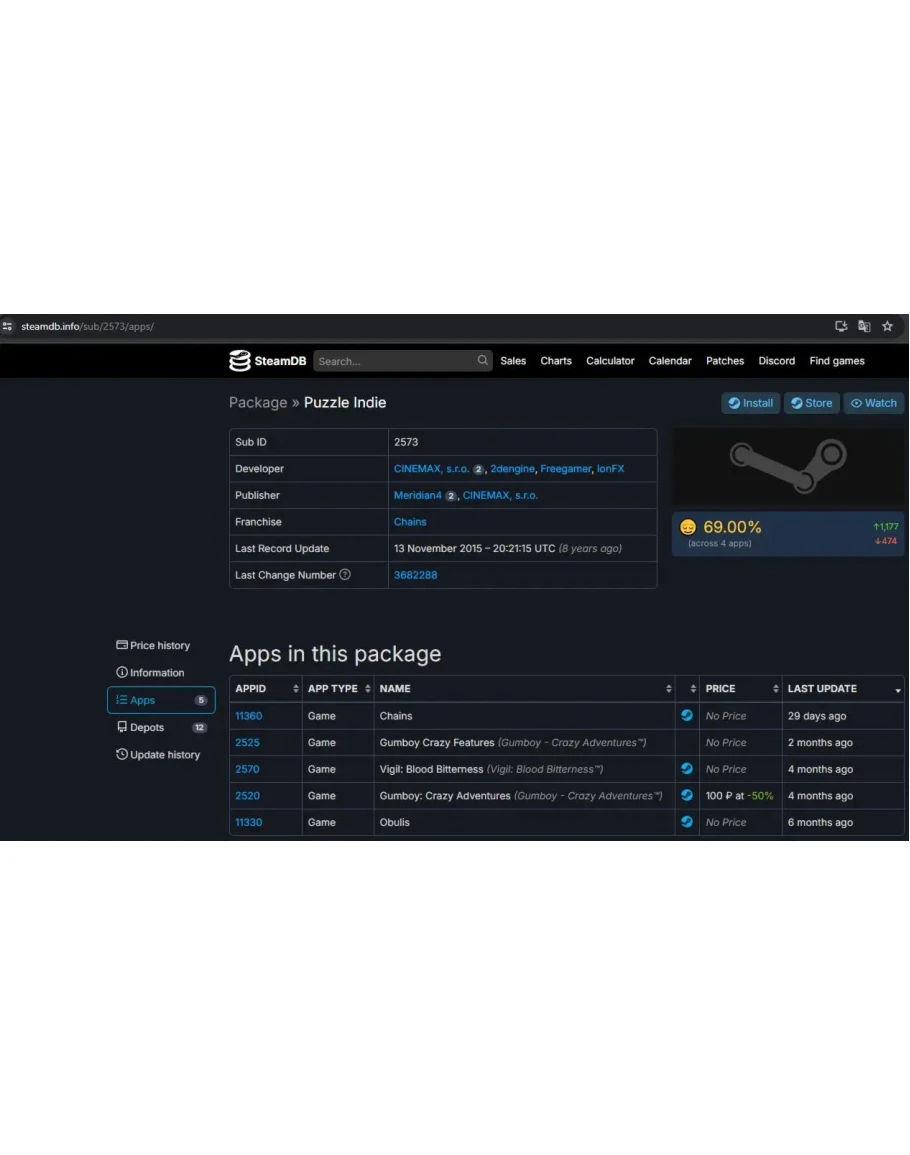Image resolution: width=910 pixels, height=1155 pixels.
Task: Click the Watch button
Action: click(x=874, y=403)
